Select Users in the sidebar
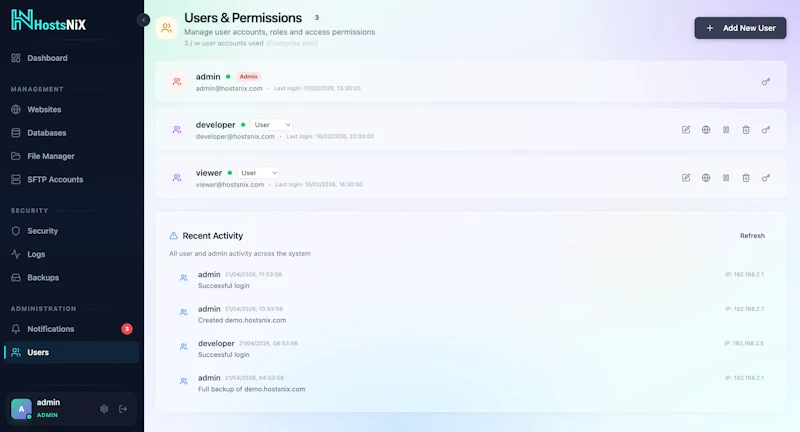800x432 pixels. click(x=71, y=352)
